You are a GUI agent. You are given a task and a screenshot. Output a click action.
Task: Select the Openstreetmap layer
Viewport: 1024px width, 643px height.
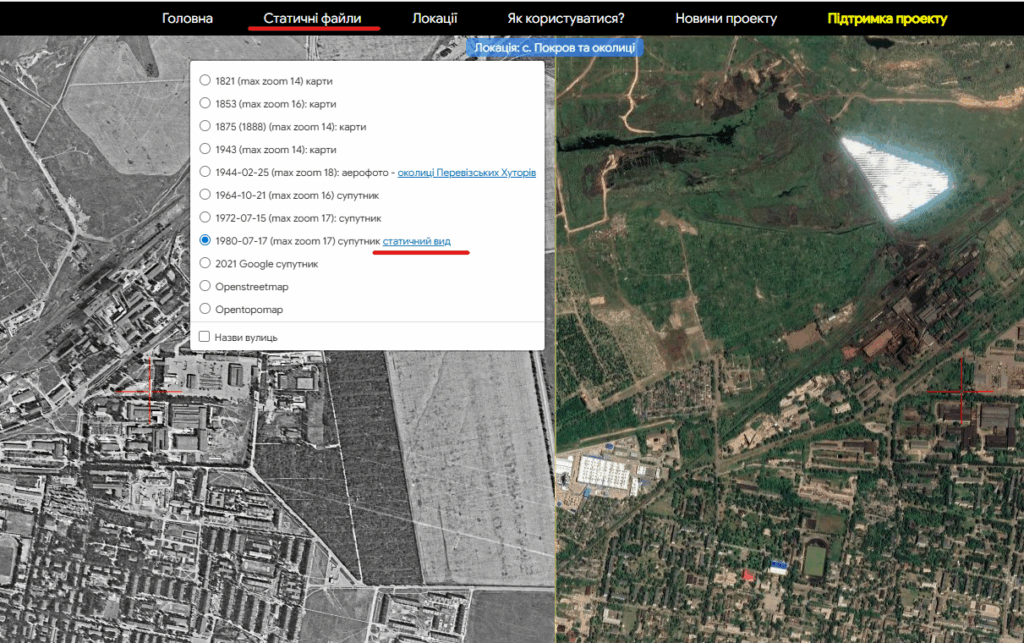(205, 286)
